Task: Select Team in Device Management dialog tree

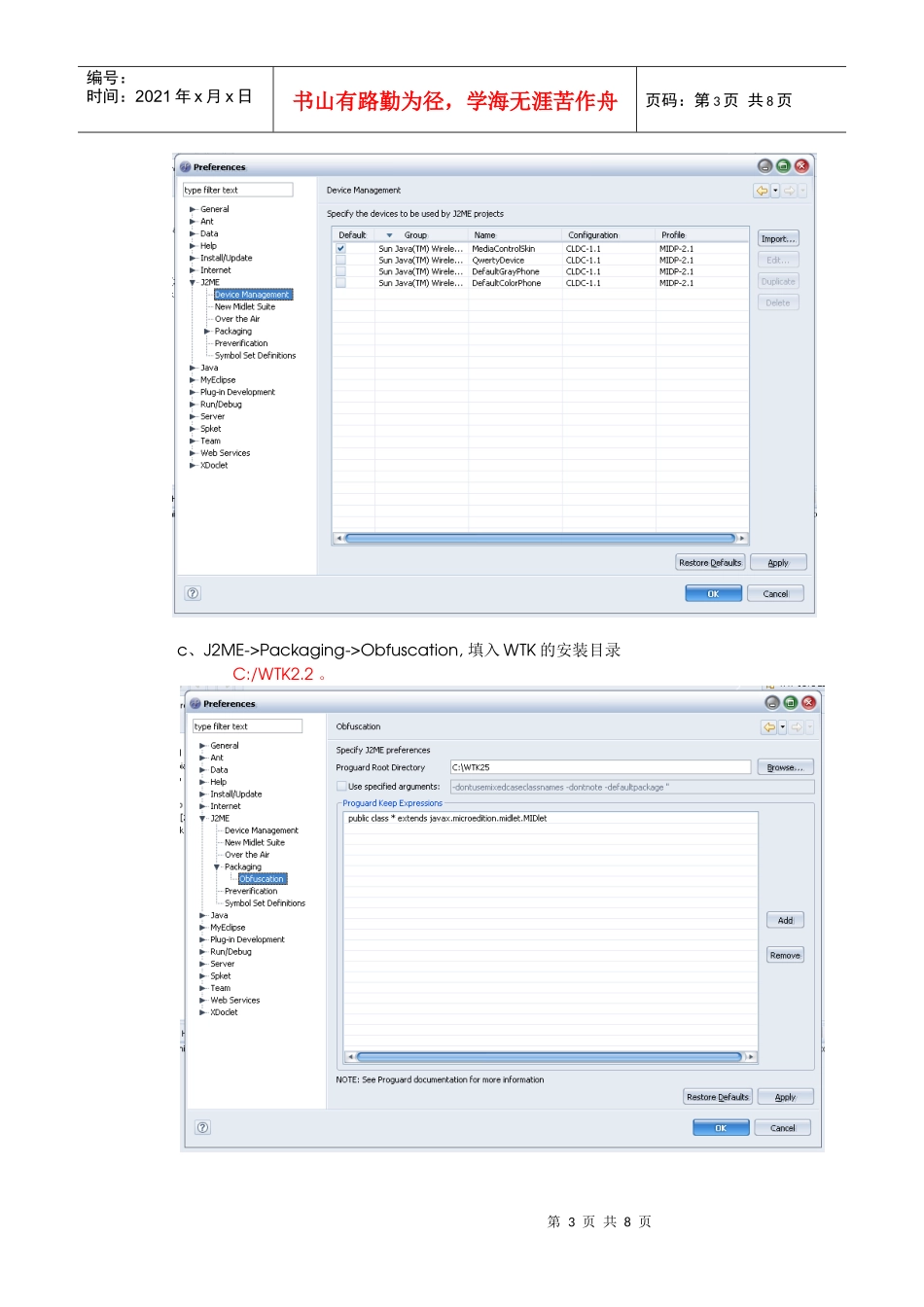Action: [x=210, y=442]
